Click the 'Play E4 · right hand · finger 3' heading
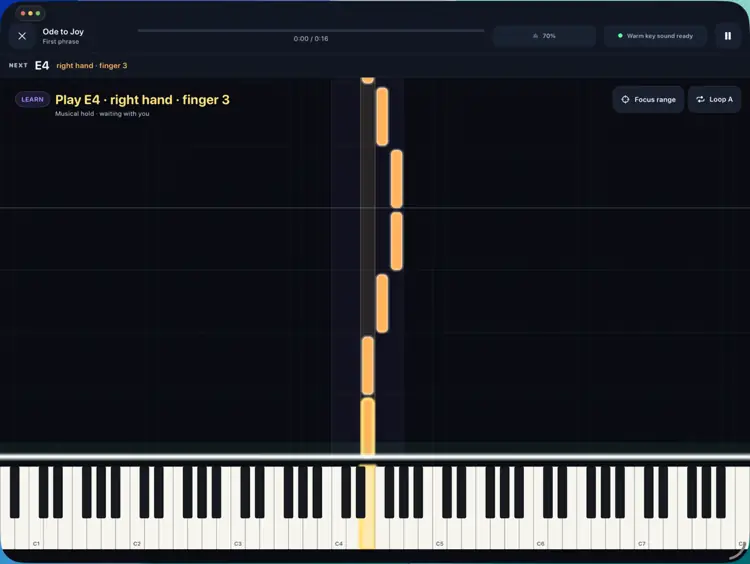Screen dimensions: 750x564 (143, 100)
